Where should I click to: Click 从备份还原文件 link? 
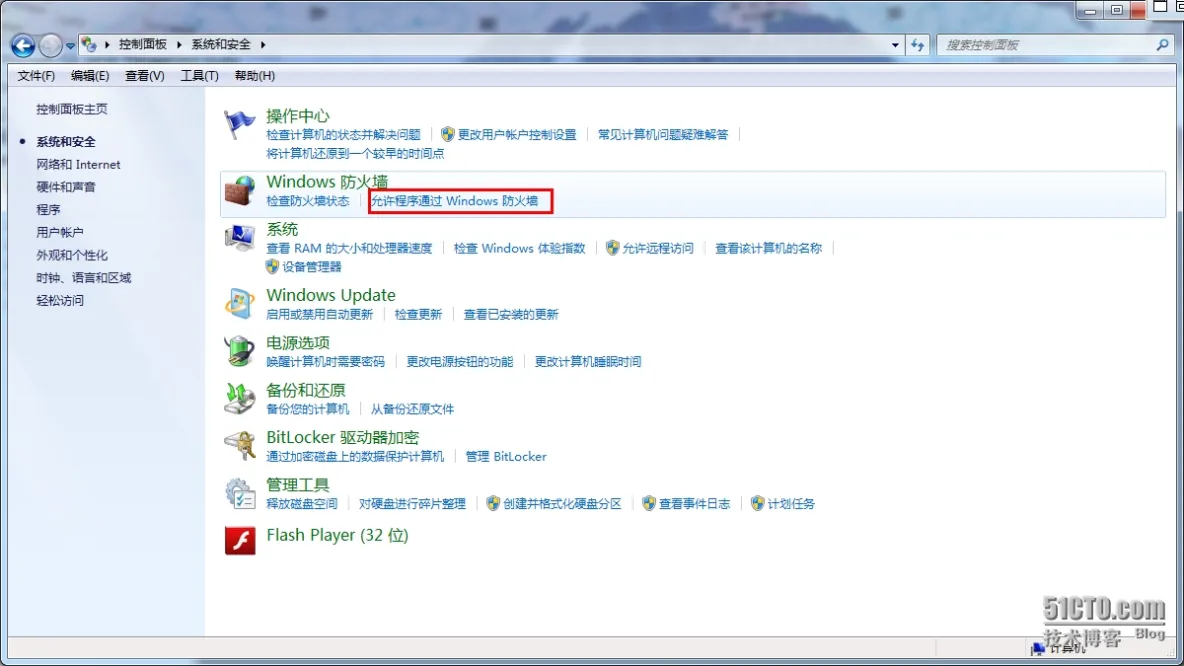click(x=412, y=409)
